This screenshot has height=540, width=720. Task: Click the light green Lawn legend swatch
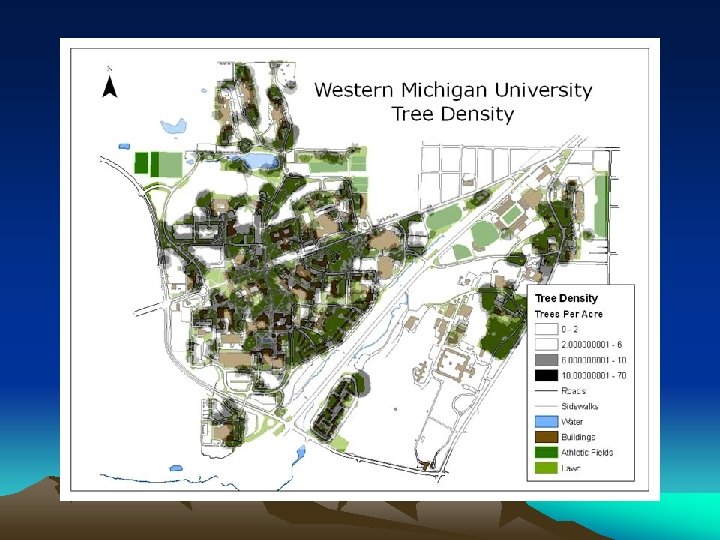pyautogui.click(x=546, y=468)
